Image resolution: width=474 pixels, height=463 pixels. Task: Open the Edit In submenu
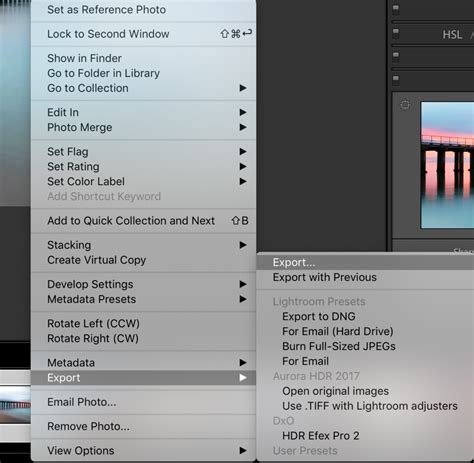[x=143, y=112]
